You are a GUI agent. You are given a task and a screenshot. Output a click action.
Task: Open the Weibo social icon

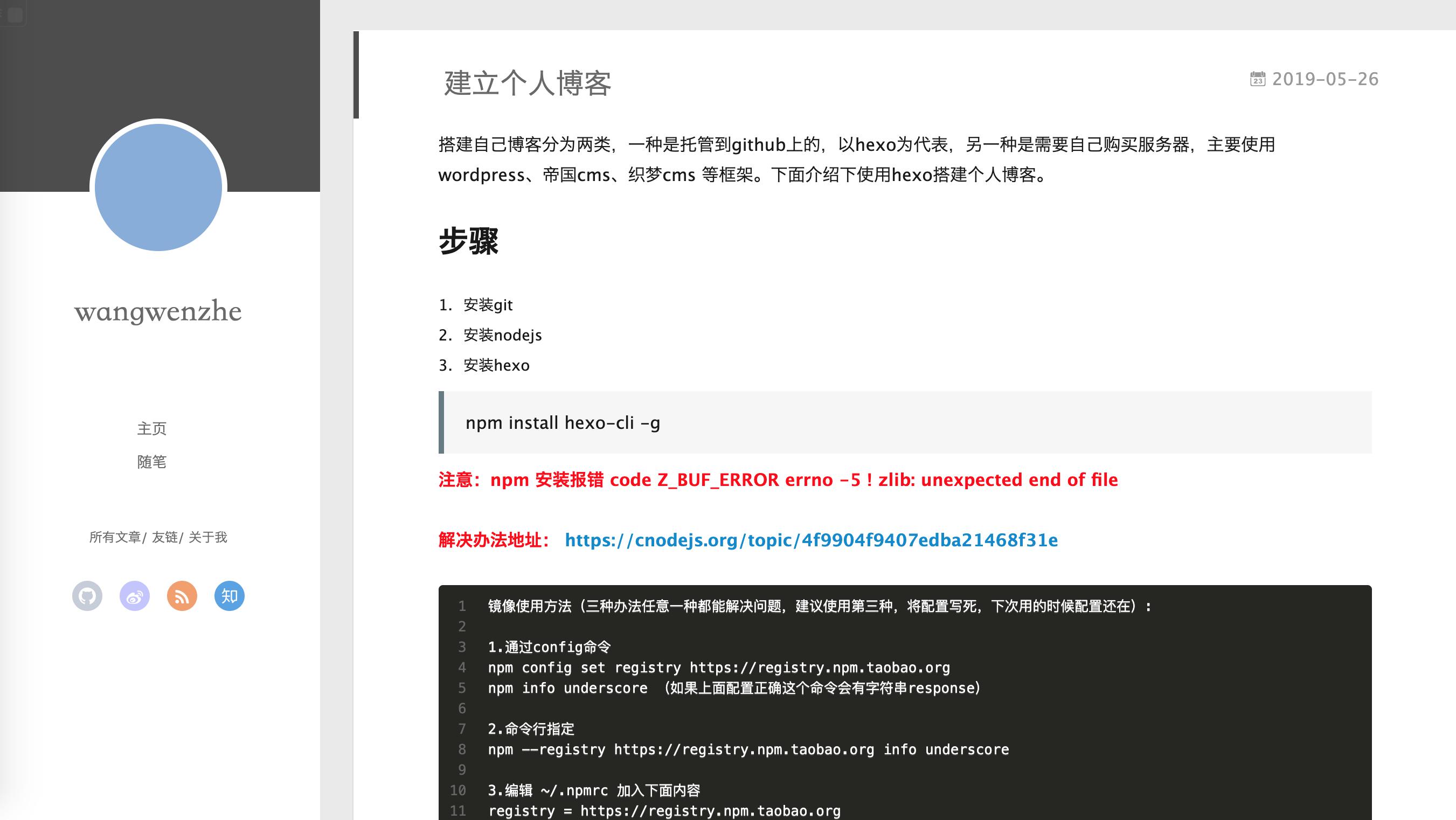pos(135,596)
